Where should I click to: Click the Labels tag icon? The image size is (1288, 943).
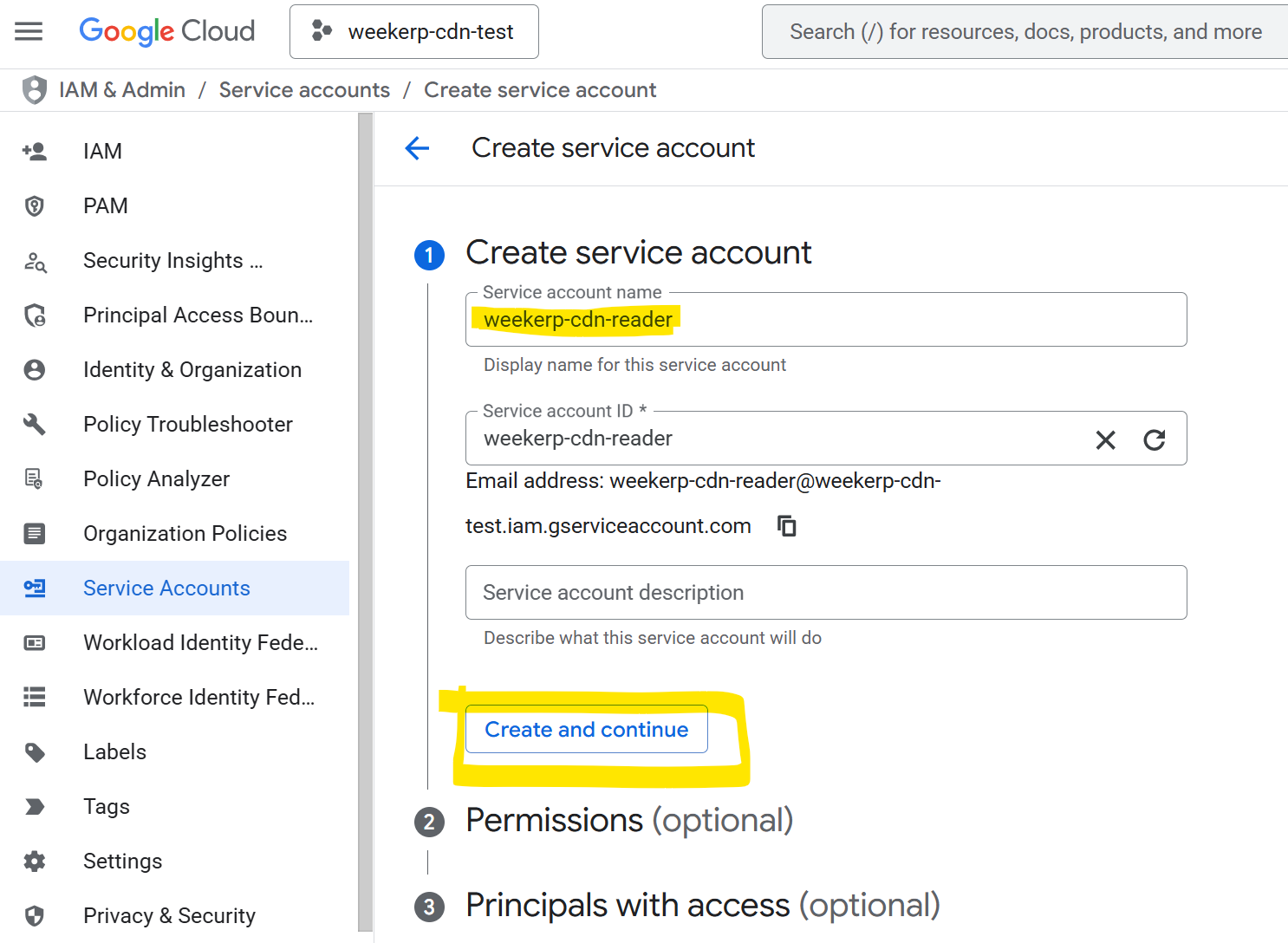click(x=35, y=752)
